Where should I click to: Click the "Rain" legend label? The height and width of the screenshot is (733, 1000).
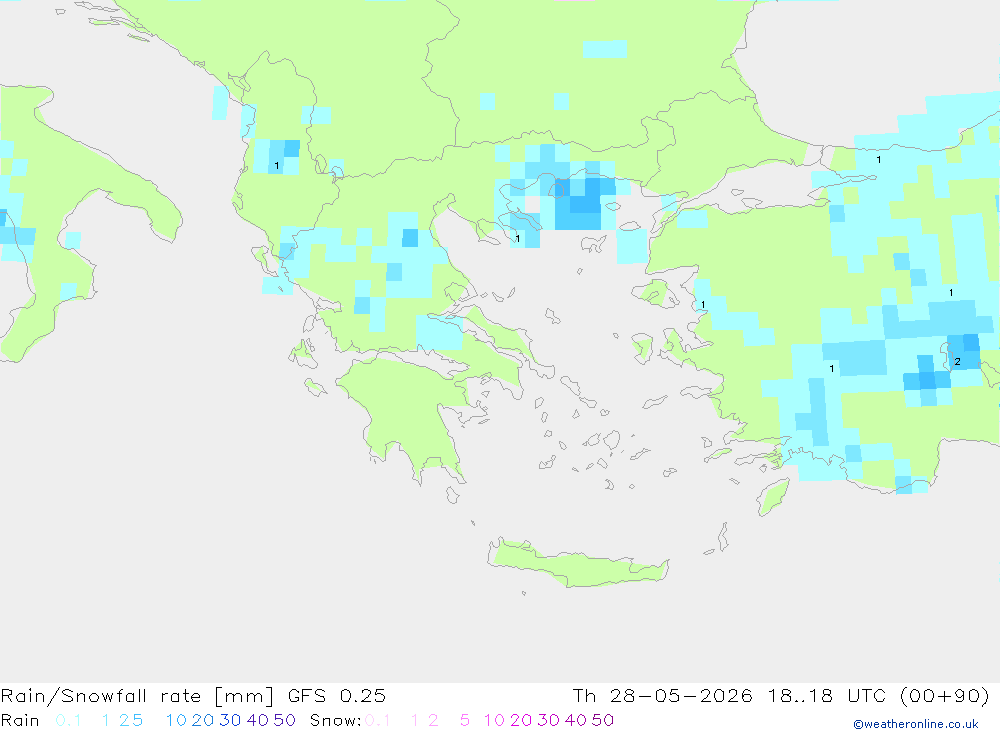tap(20, 720)
